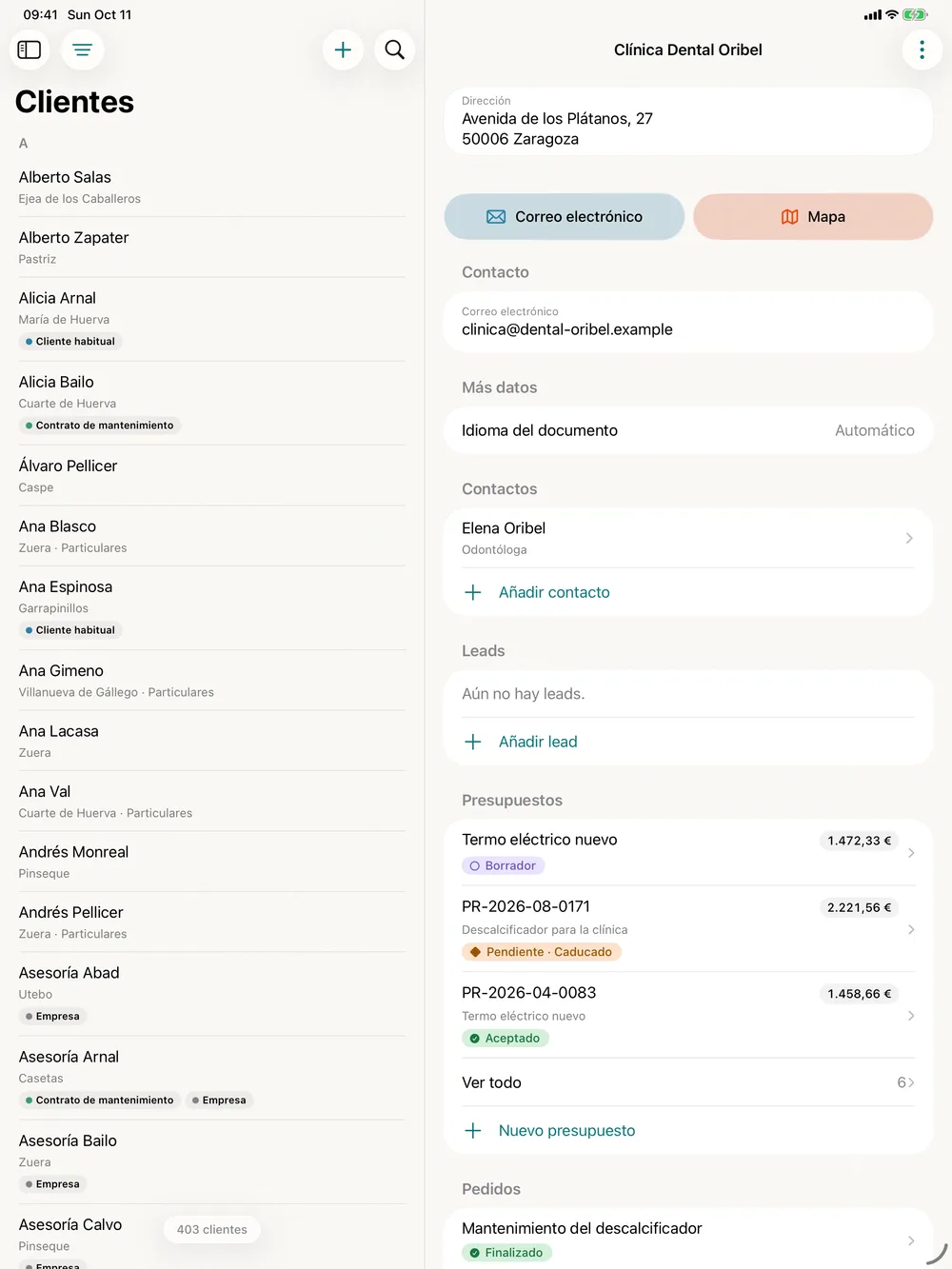Open Ana Espinosa client row
The height and width of the screenshot is (1269, 952).
pos(212,608)
